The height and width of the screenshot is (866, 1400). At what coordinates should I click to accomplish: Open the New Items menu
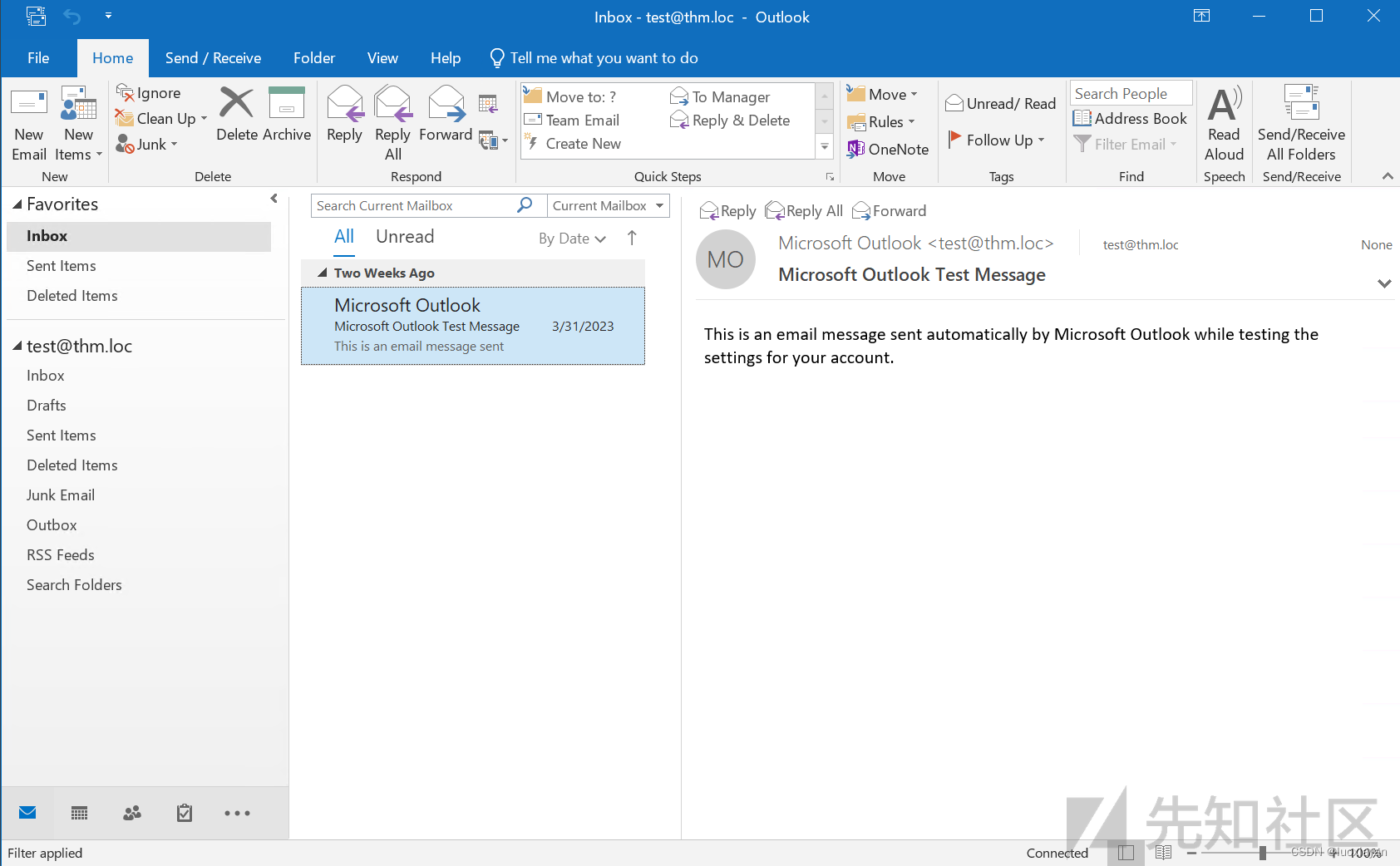79,124
